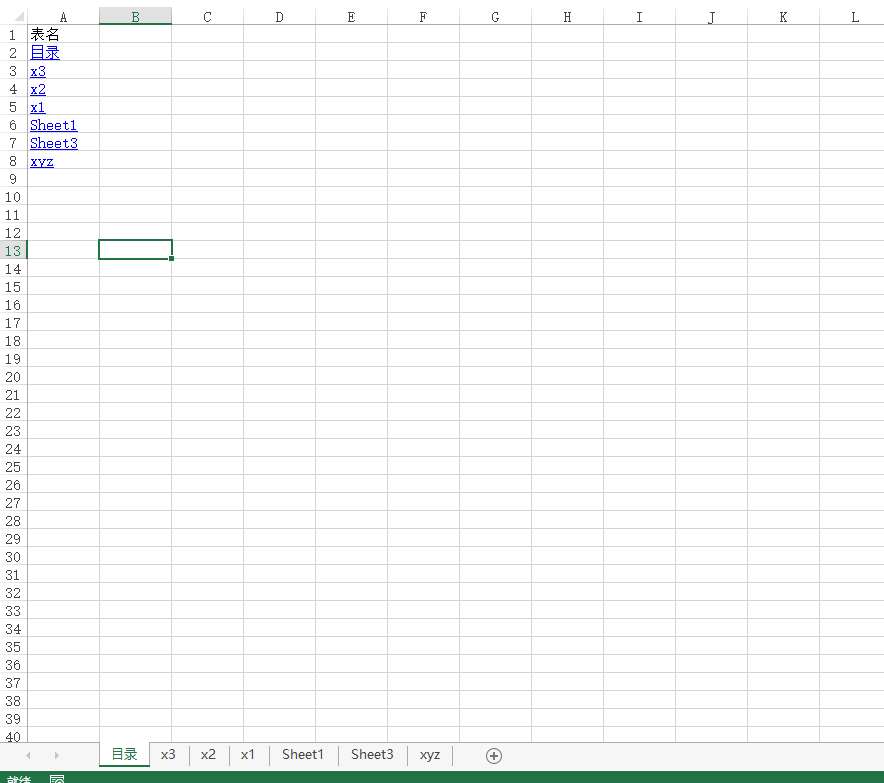Viewport: 884px width, 783px height.
Task: Select column G header
Action: [496, 17]
